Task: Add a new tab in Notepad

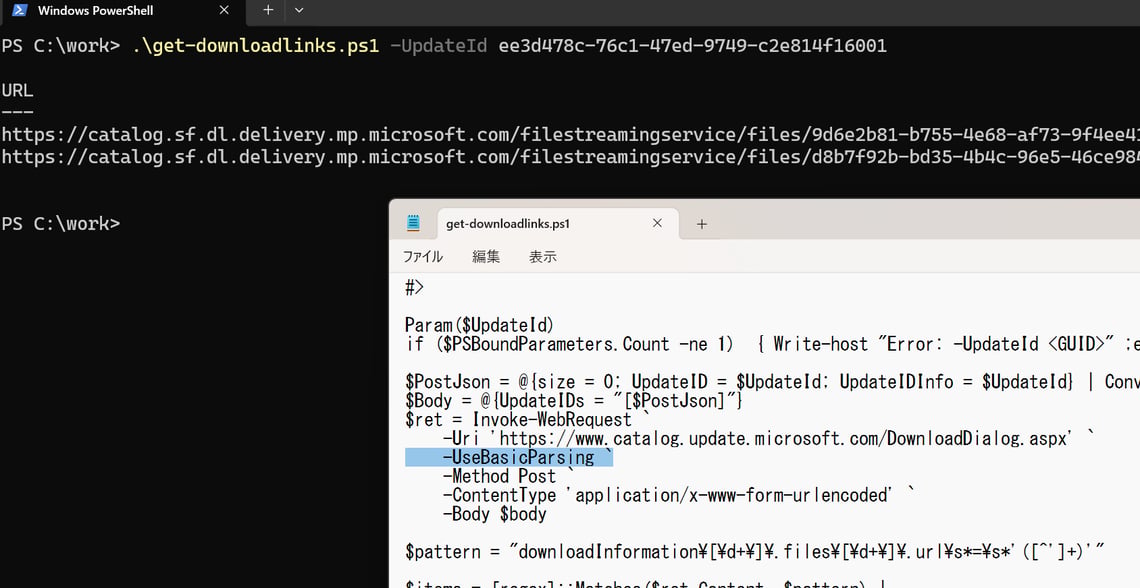Action: (702, 224)
